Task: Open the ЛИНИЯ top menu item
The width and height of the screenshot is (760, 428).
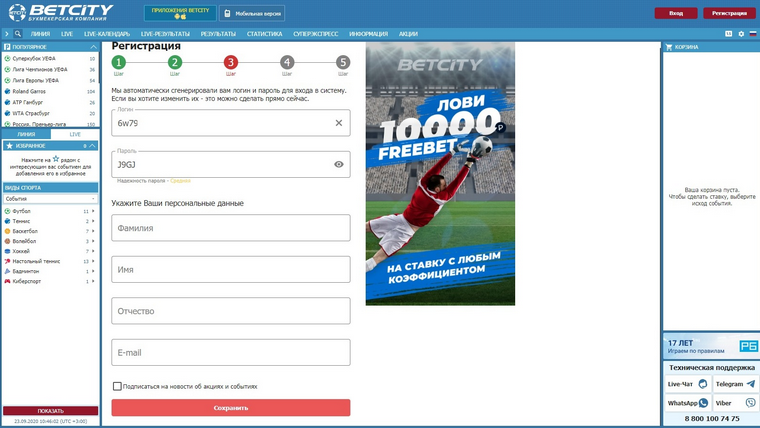Action: pos(40,34)
